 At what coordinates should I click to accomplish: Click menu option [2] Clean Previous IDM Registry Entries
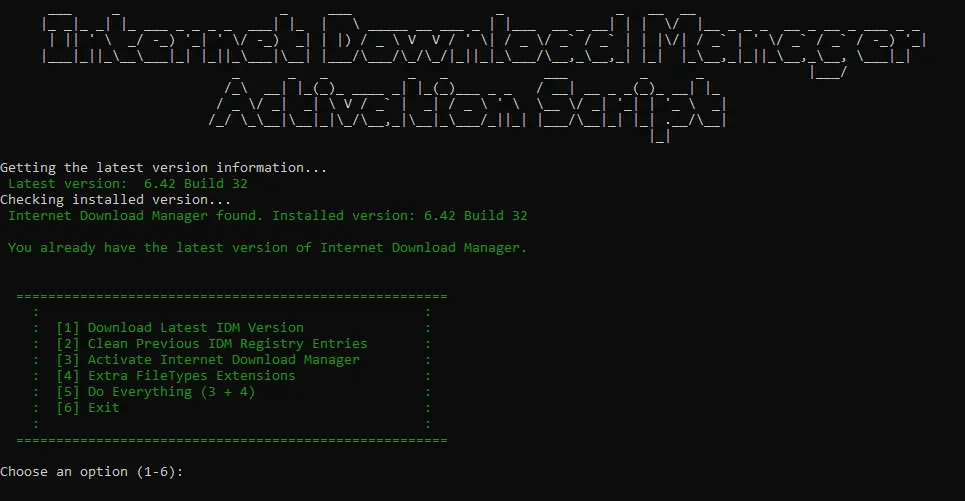coord(212,344)
